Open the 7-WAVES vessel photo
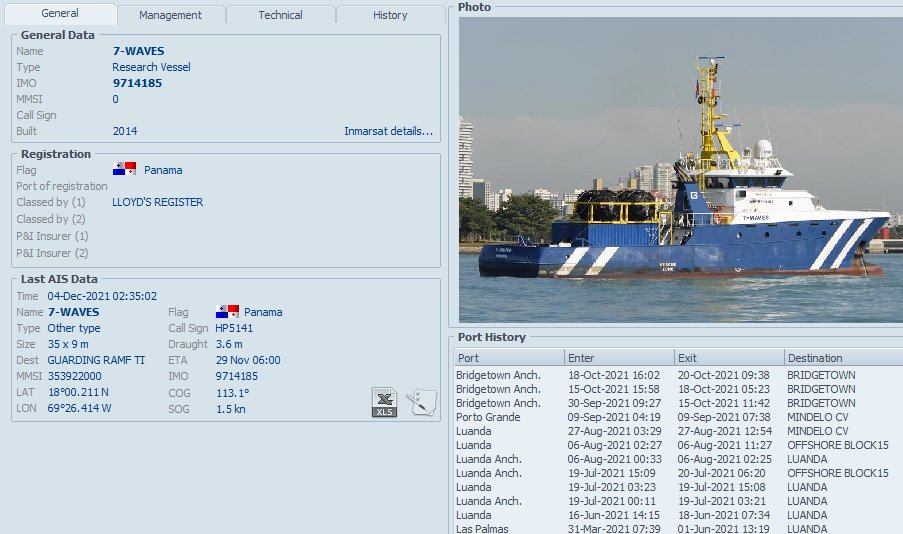The image size is (903, 534). (x=681, y=169)
